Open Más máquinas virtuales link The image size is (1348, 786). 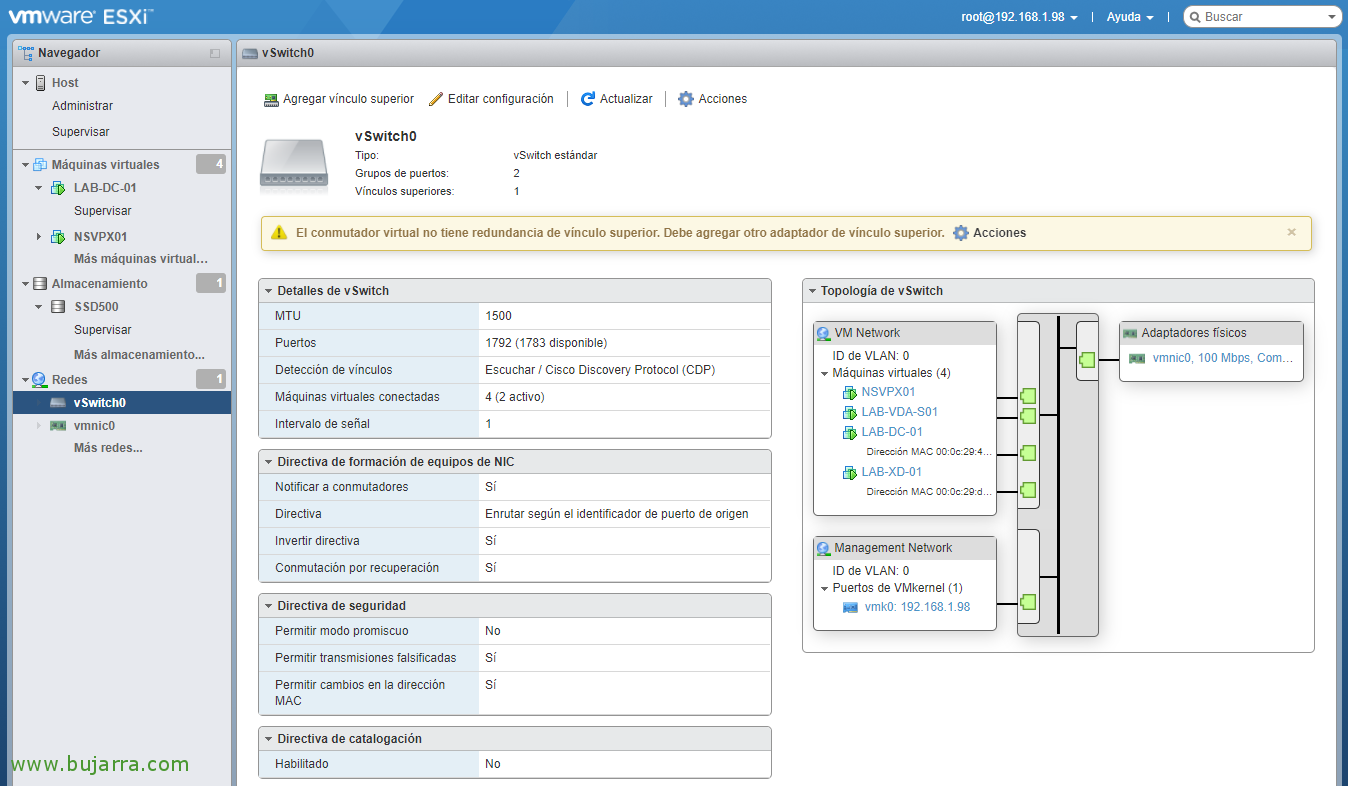coord(141,259)
